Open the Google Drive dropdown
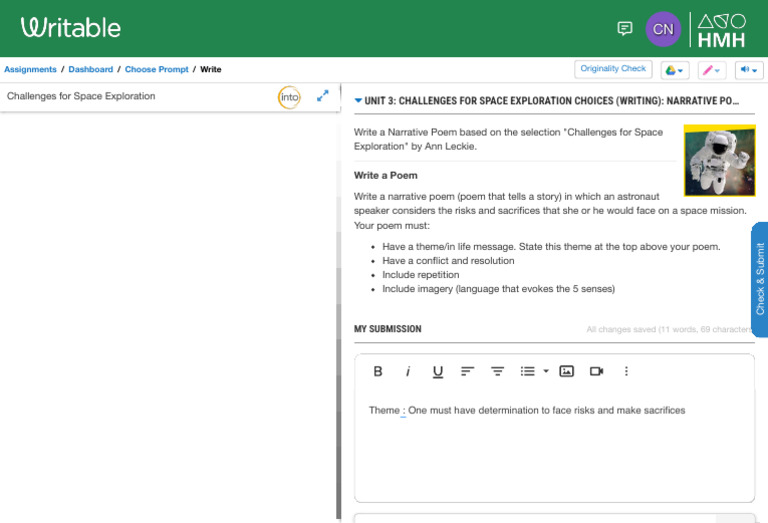The height and width of the screenshot is (523, 768). click(x=676, y=70)
